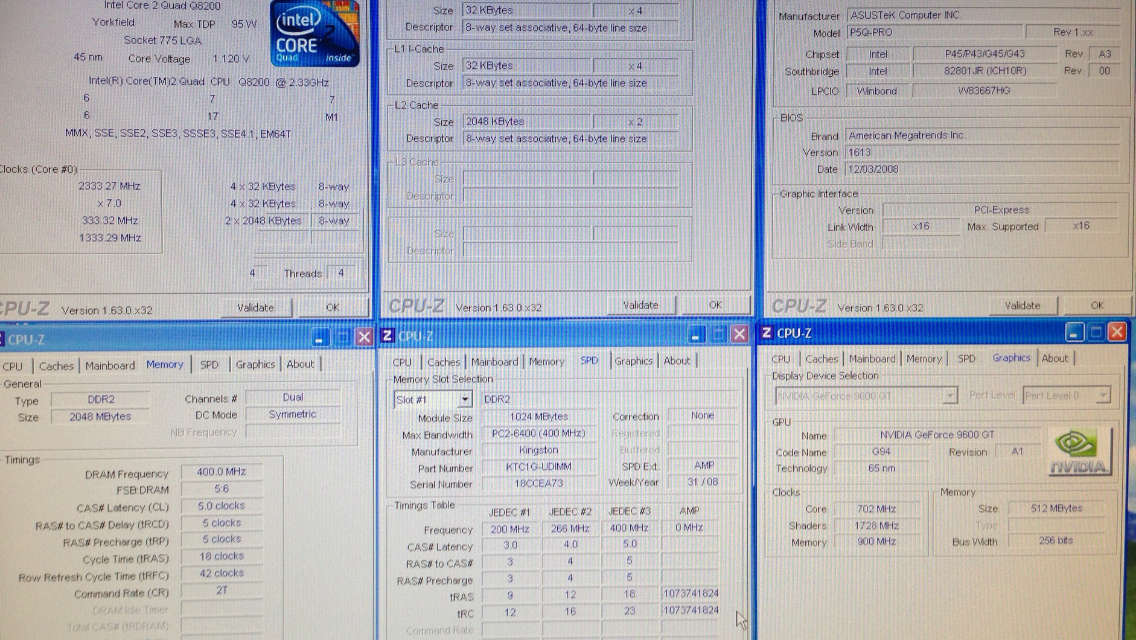1136x640 pixels.
Task: Open the Slot #1 memory slot dropdown
Action: click(464, 399)
